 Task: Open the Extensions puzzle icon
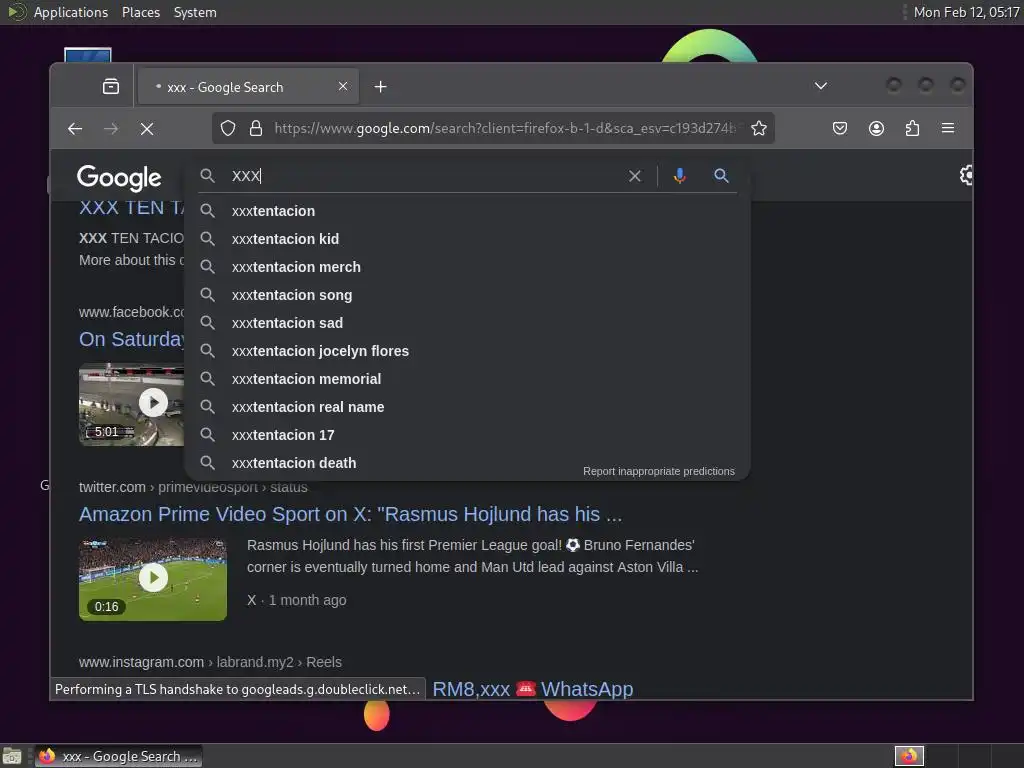912,128
